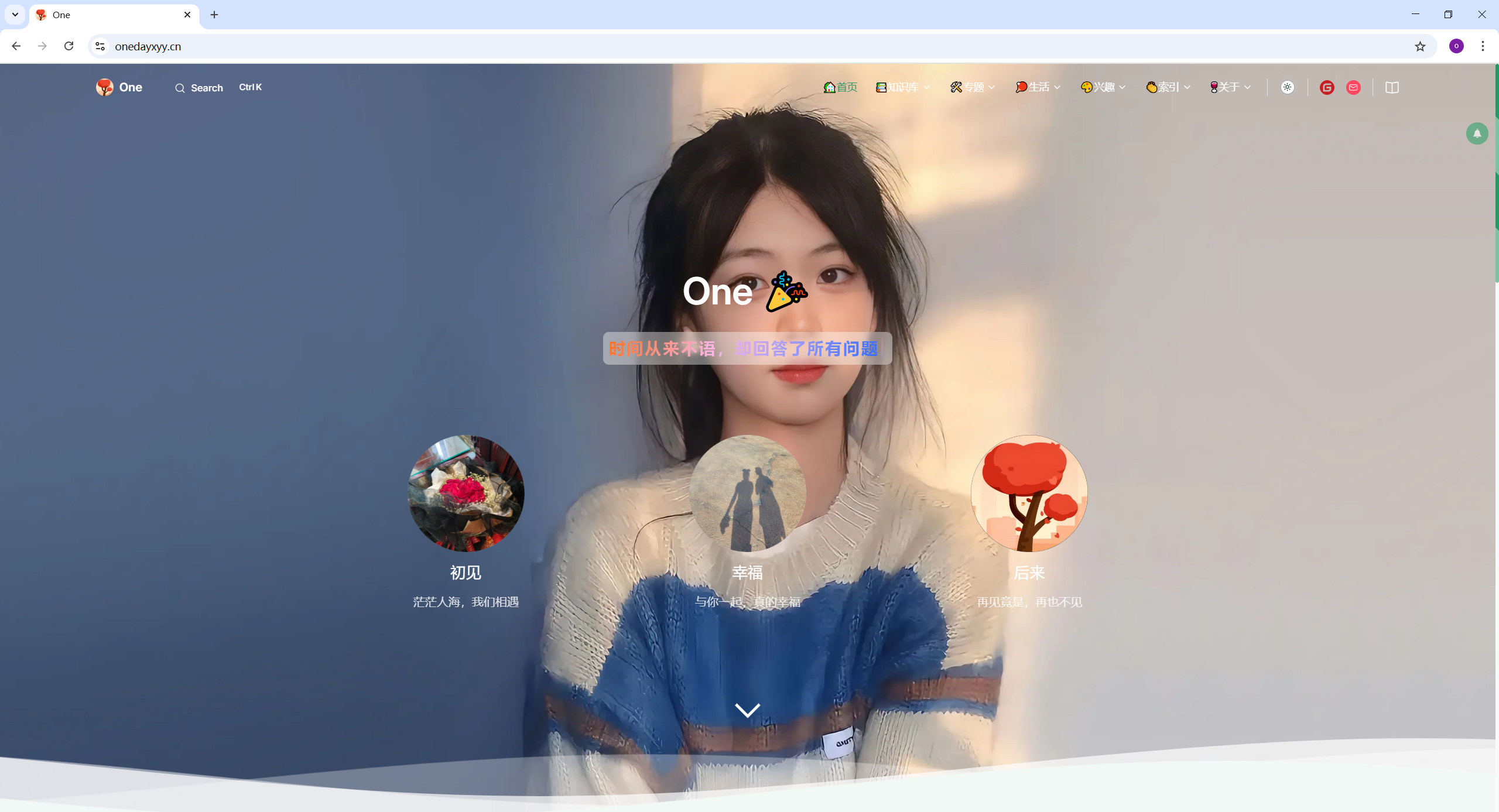Click the 索引 clapping hands icon

click(1151, 87)
